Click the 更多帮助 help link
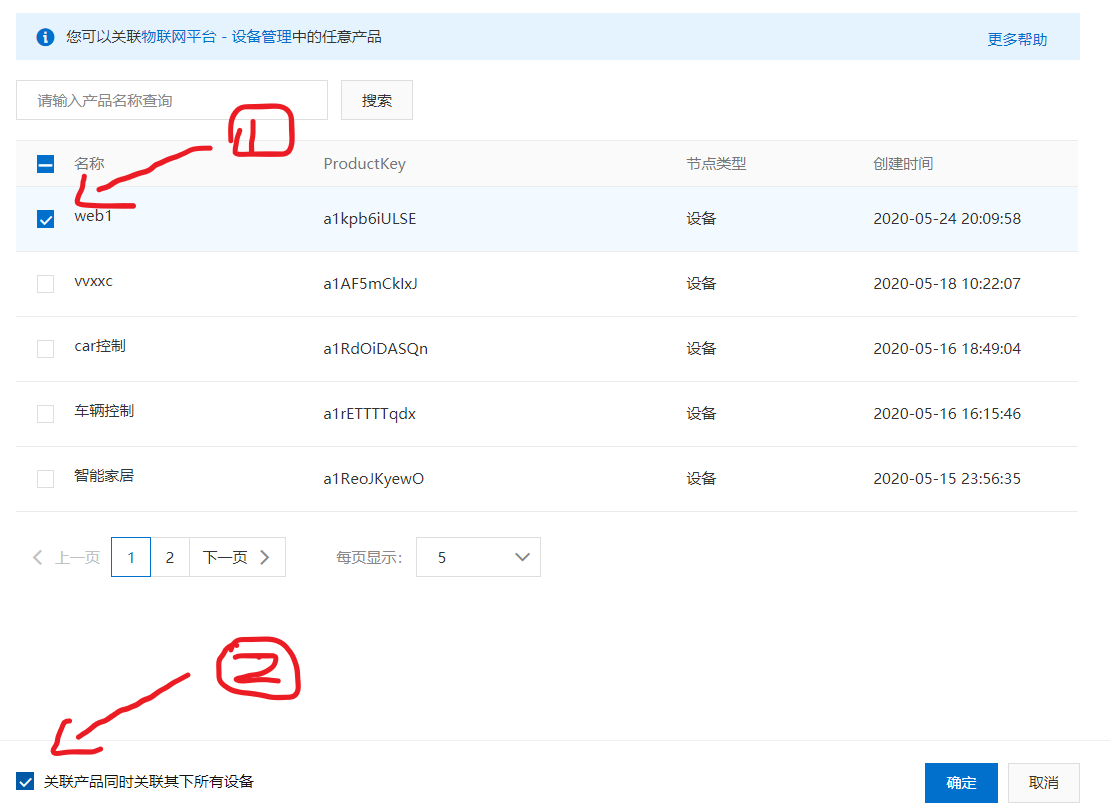Image resolution: width=1110 pixels, height=807 pixels. pyautogui.click(x=1016, y=36)
